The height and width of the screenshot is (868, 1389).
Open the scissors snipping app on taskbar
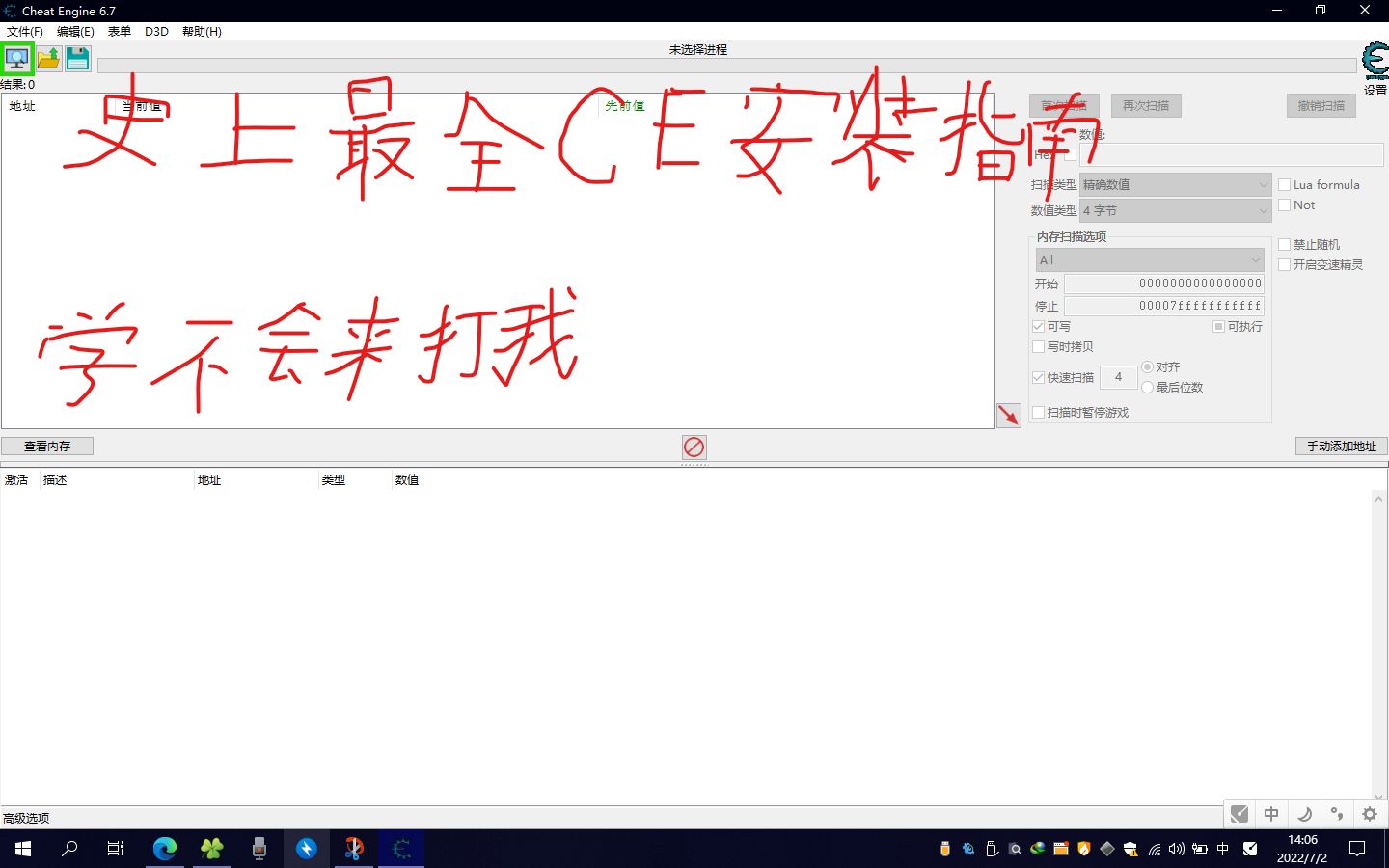[x=354, y=849]
